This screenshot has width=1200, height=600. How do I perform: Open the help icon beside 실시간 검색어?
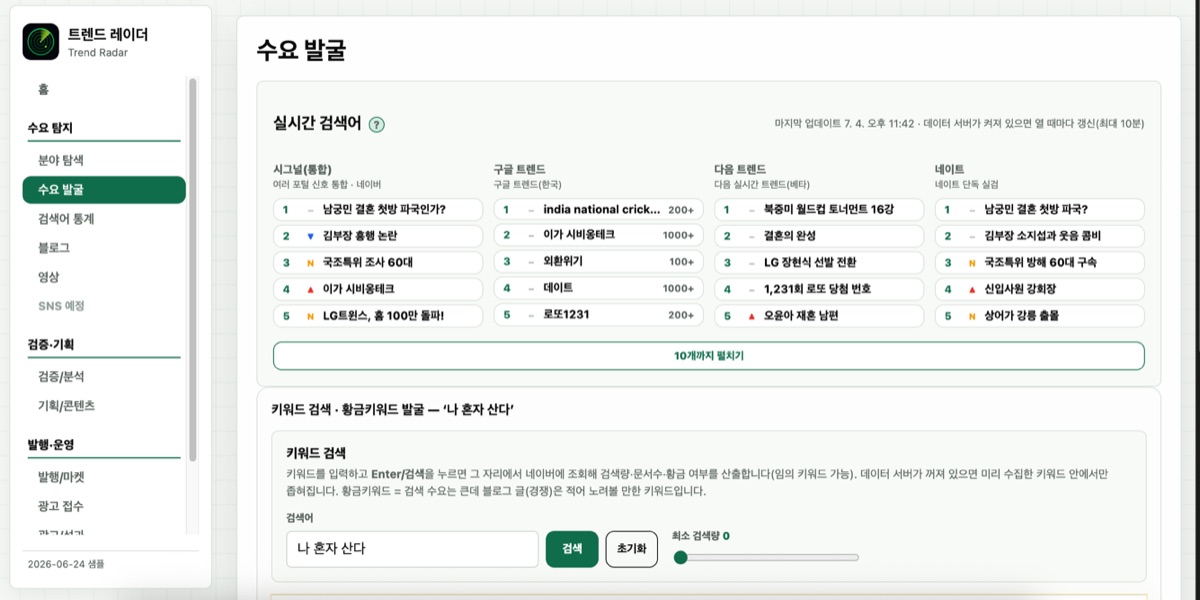pos(376,125)
